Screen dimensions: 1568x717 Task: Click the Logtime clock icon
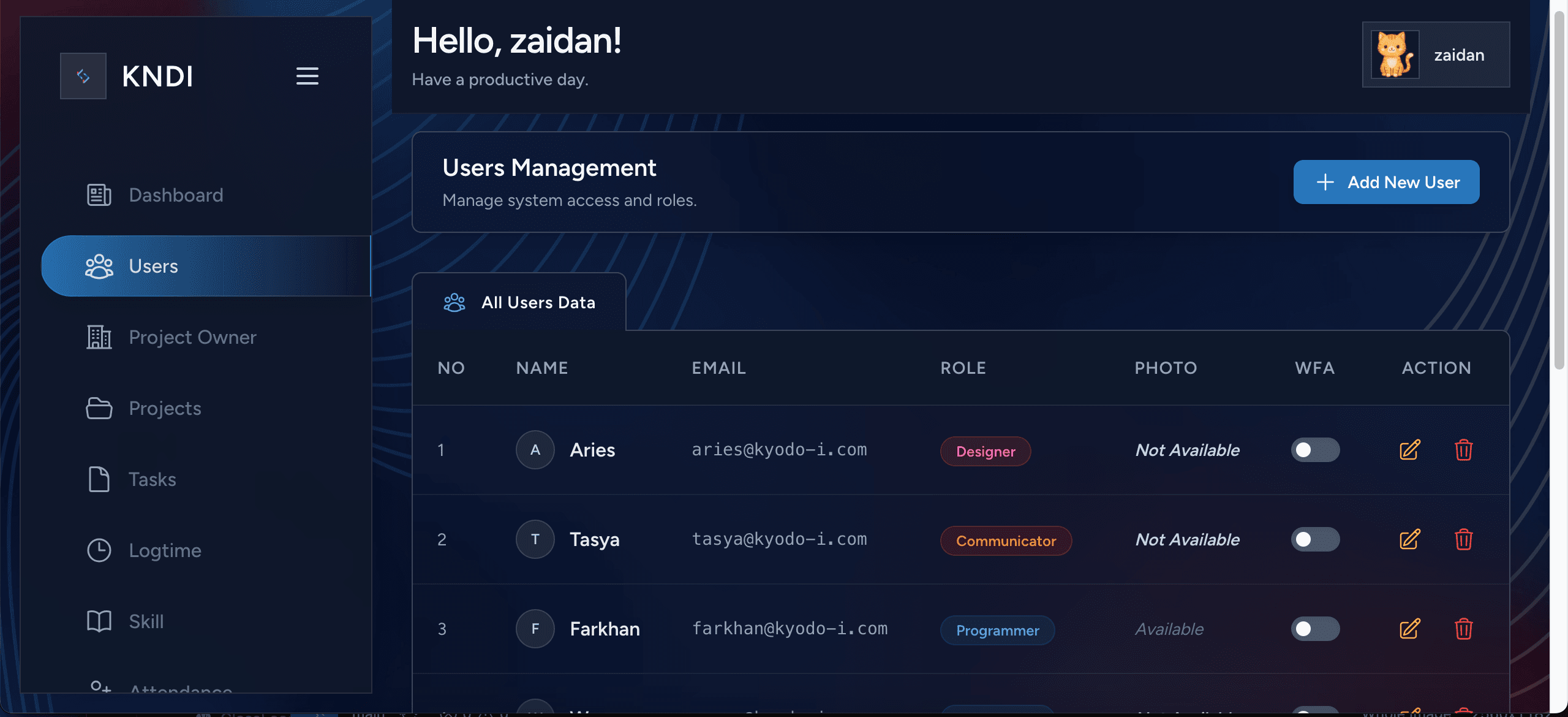[99, 550]
